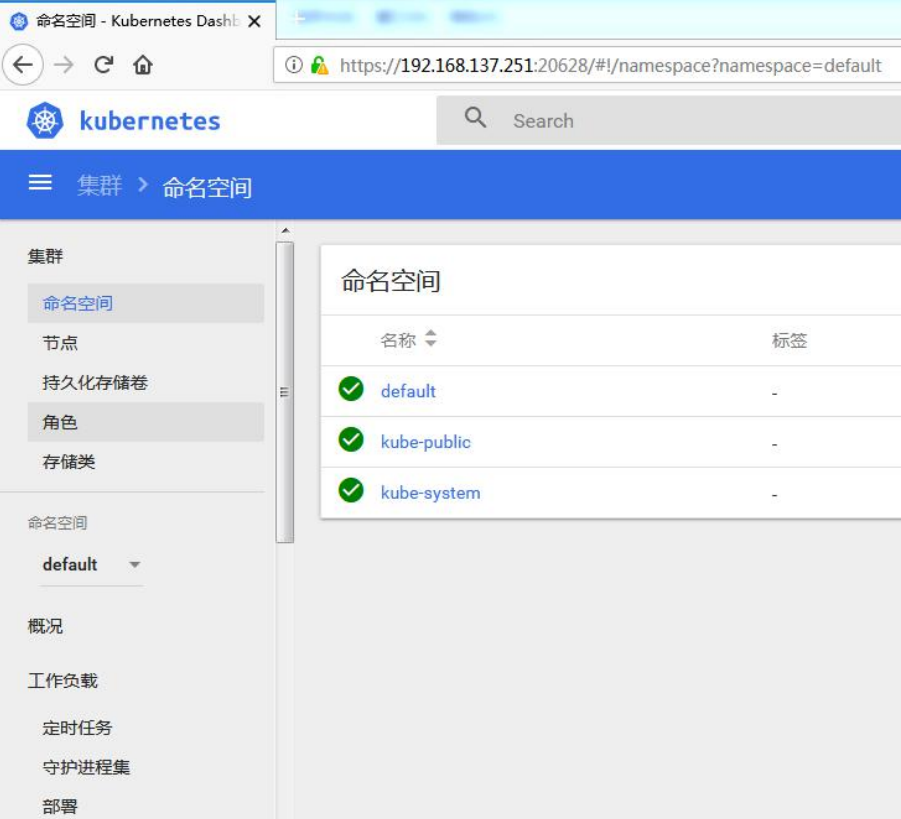Open 角色 in the sidebar
Viewport: 901px width, 819px height.
tap(145, 422)
